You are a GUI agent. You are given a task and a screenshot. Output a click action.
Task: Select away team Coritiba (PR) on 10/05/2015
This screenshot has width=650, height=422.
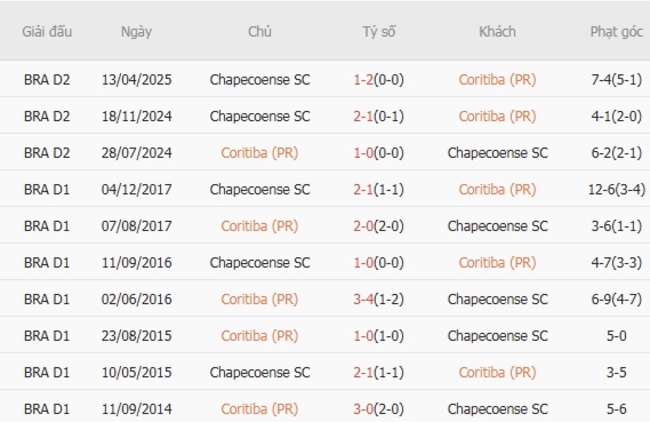497,372
